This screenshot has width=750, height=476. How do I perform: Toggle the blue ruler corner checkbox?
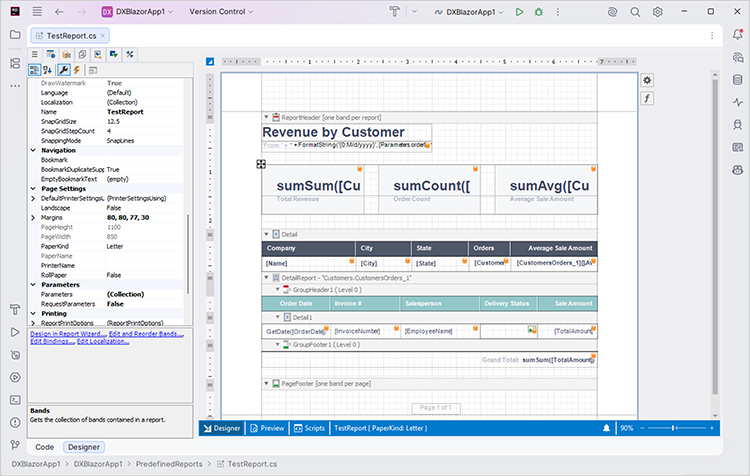pyautogui.click(x=210, y=62)
